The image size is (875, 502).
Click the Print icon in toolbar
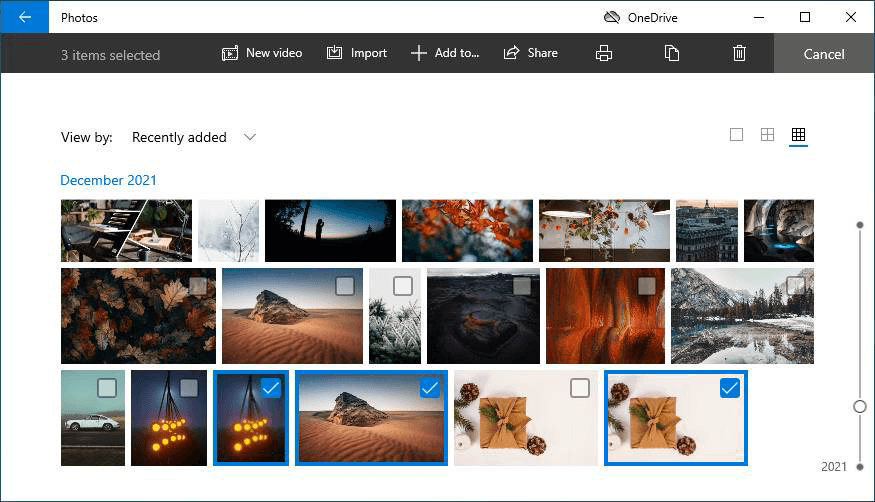604,53
